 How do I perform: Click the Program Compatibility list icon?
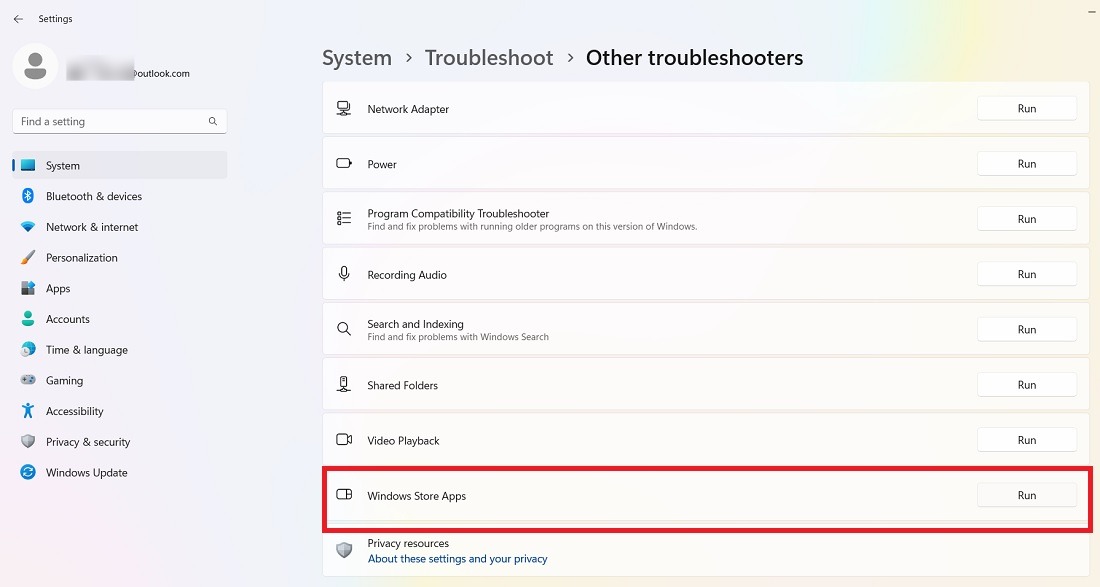(344, 218)
